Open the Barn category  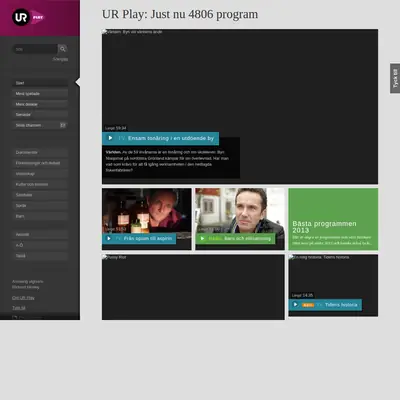coord(40,216)
